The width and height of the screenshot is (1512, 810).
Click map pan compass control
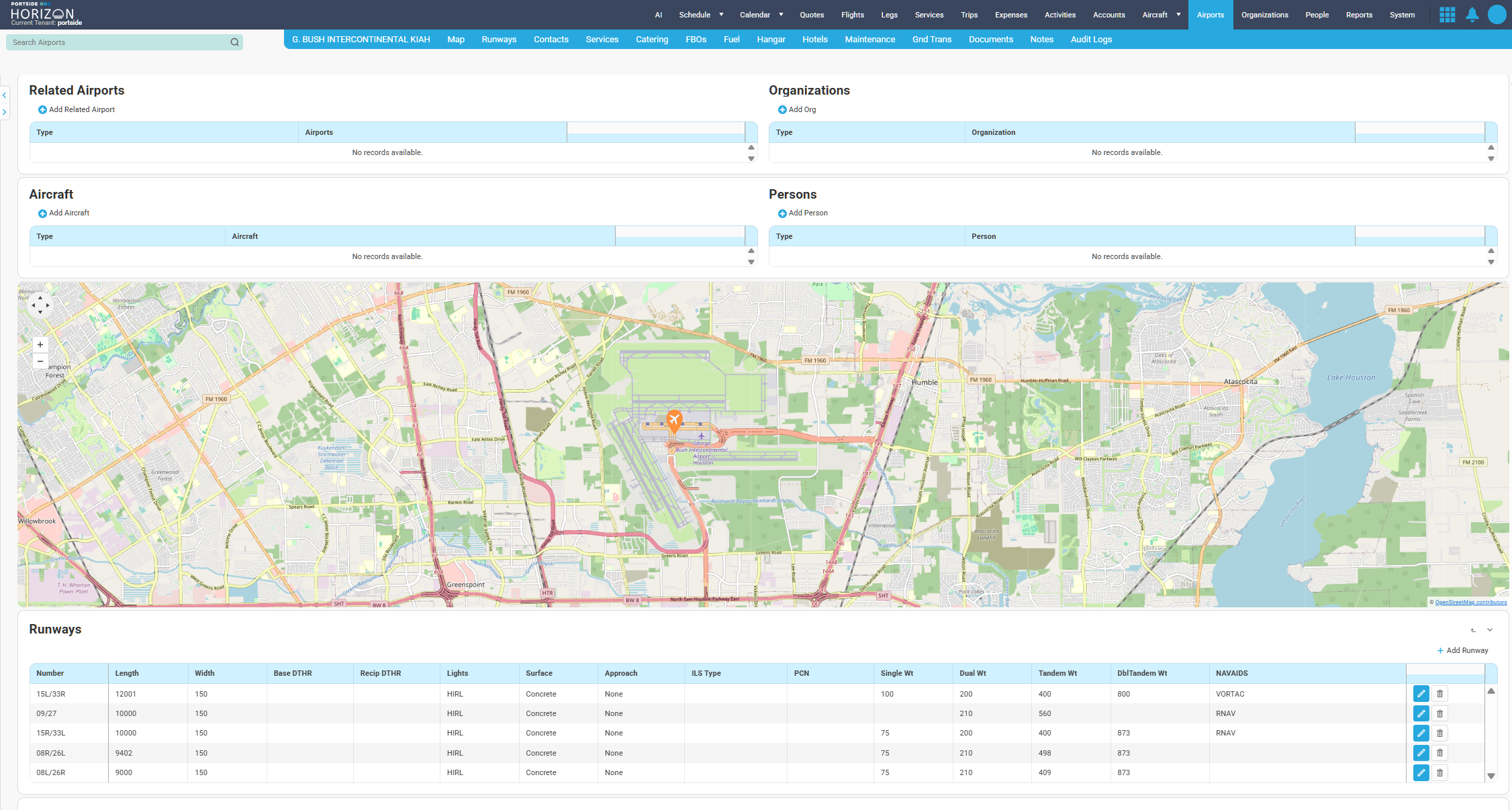[x=40, y=305]
